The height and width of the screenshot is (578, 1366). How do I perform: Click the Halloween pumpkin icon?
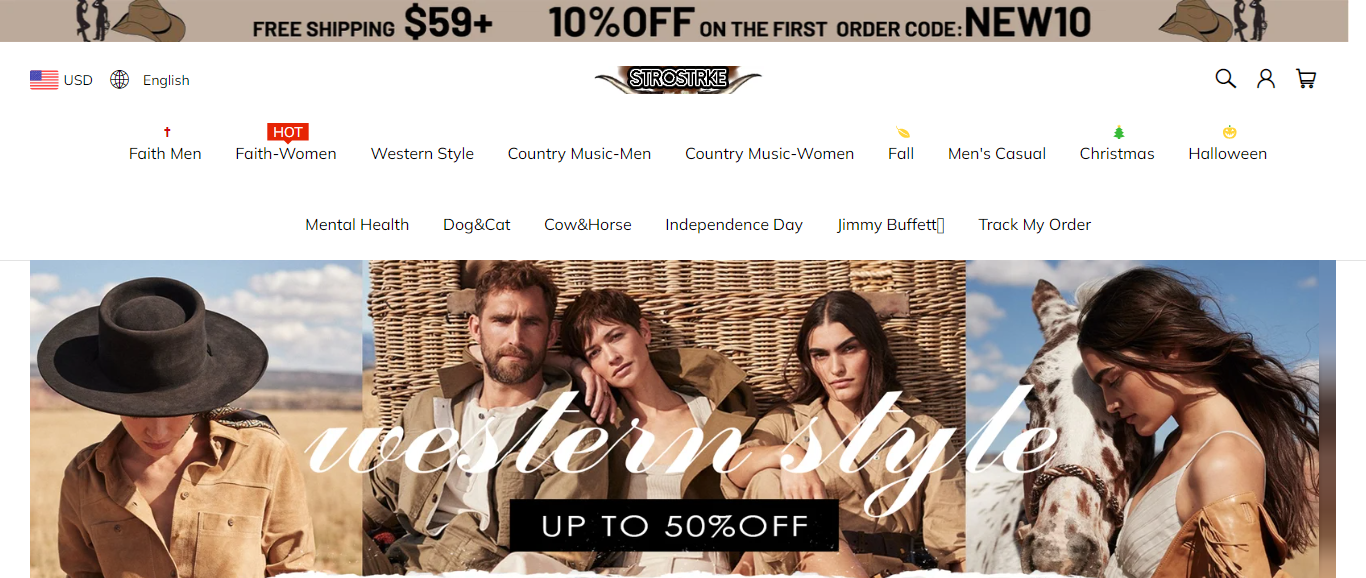1228,132
